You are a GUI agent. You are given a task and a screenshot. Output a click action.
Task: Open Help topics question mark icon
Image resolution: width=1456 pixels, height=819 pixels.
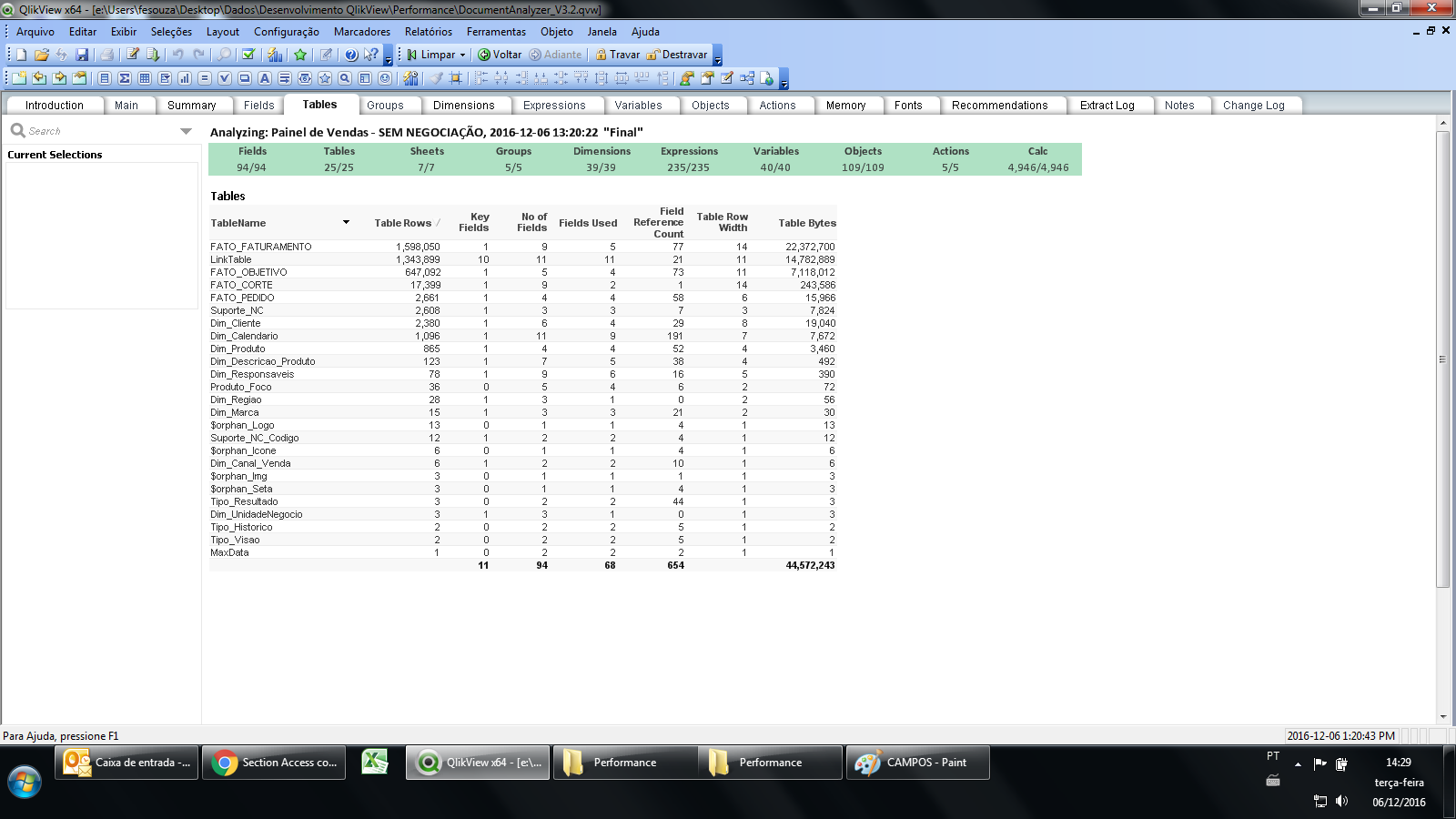coord(351,55)
